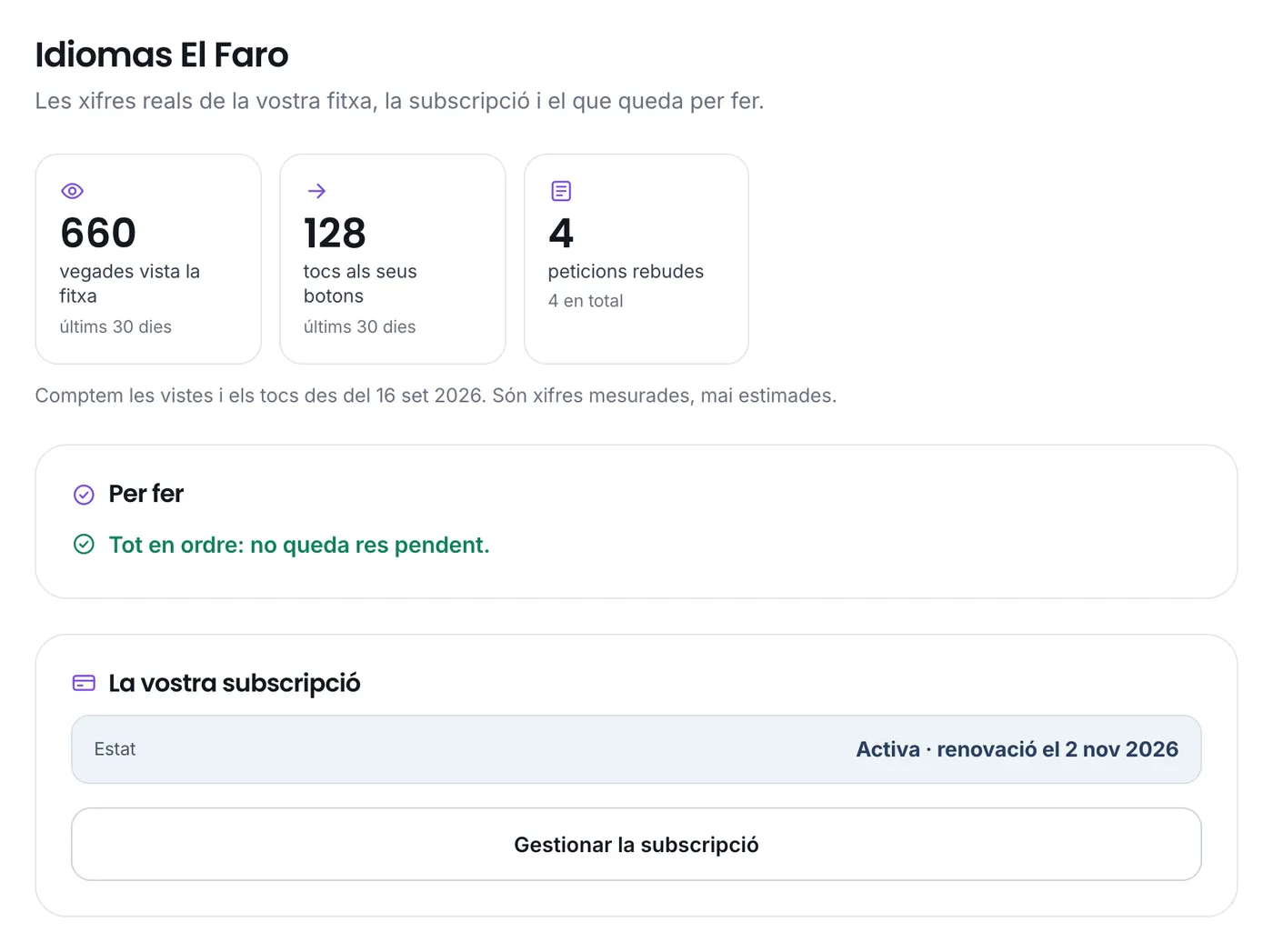
Task: Click 'Activa · renovació el 2 nov 2026'
Action: [1017, 749]
